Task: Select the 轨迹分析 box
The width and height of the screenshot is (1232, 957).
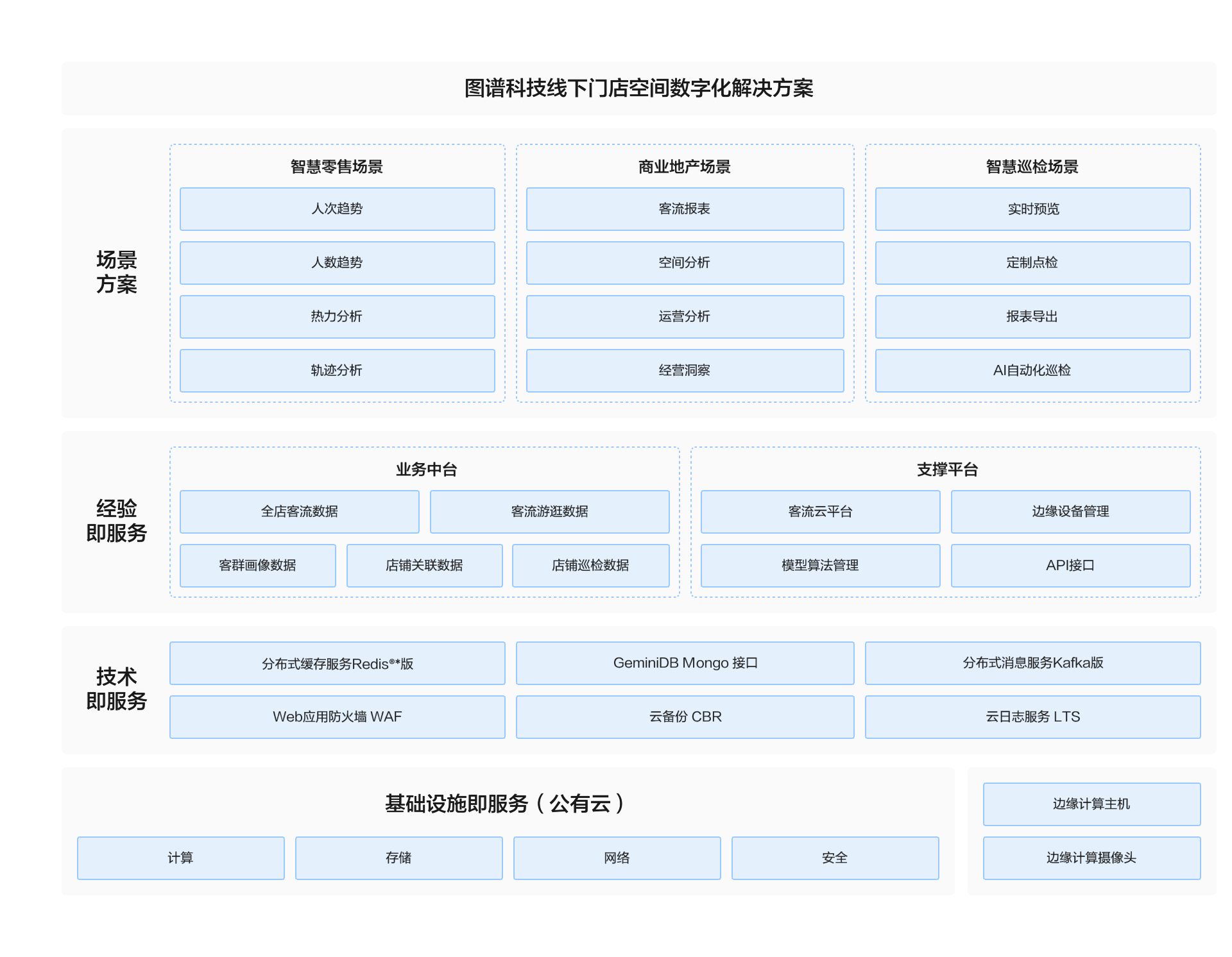Action: click(338, 371)
